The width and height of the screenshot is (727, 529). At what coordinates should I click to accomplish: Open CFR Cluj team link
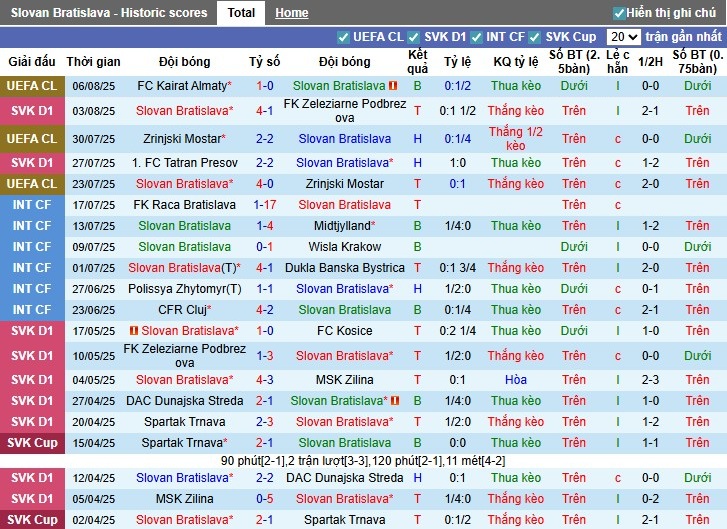182,310
